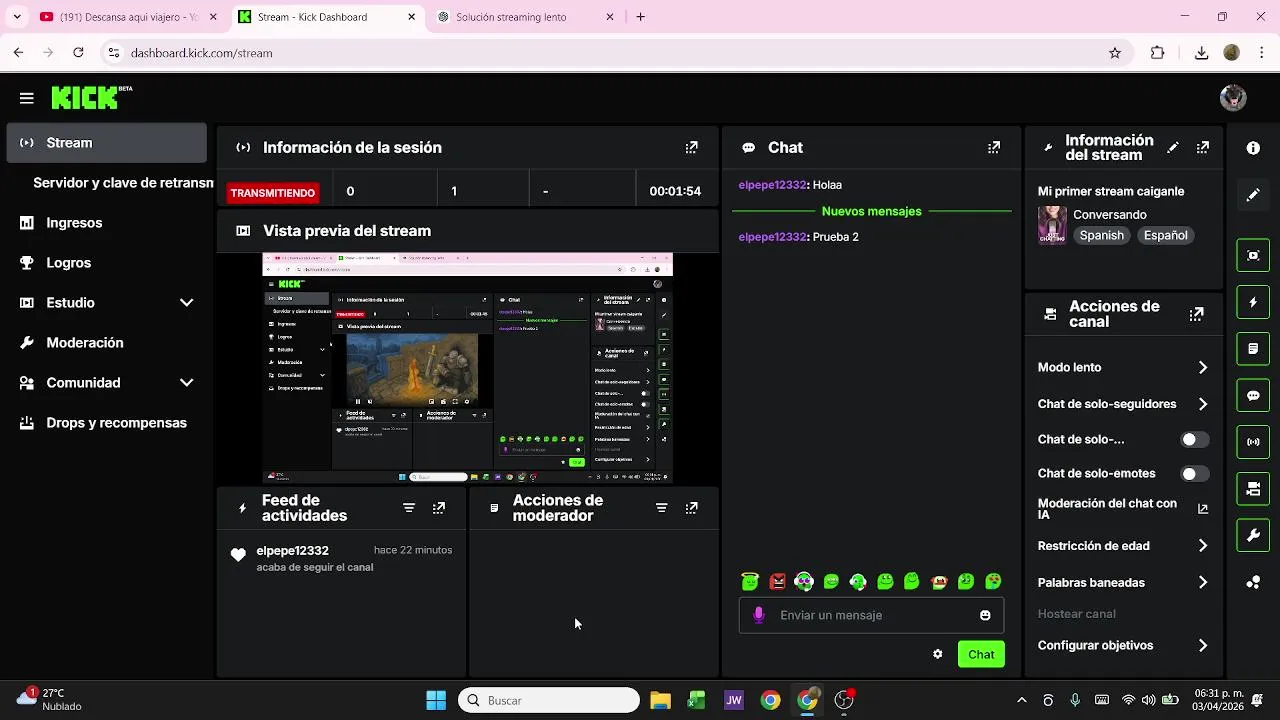The height and width of the screenshot is (720, 1280).
Task: Pop out the Información del stream panel
Action: click(x=1203, y=147)
